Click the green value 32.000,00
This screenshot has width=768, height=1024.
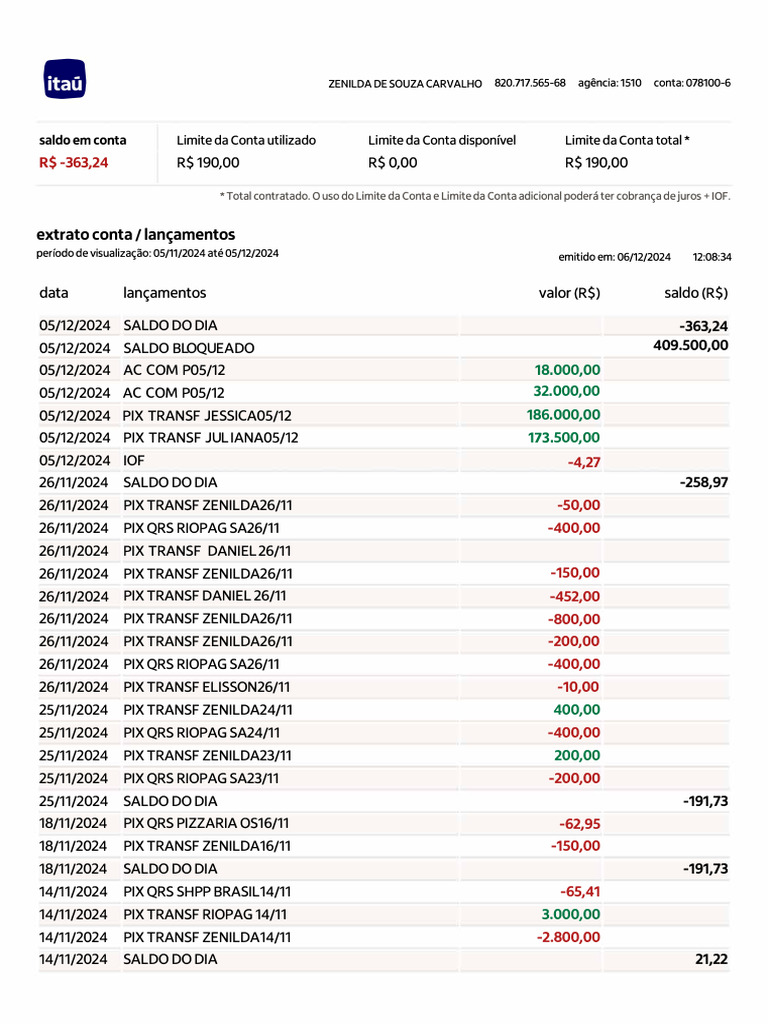566,391
